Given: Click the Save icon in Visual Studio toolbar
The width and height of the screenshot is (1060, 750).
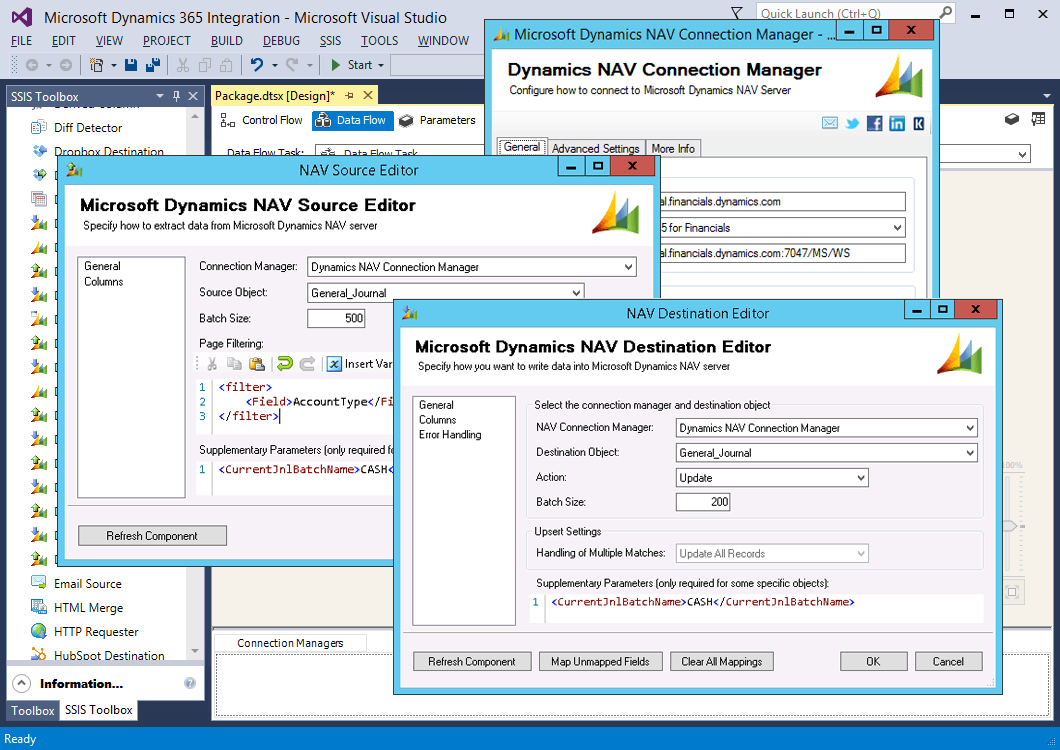Looking at the screenshot, I should pyautogui.click(x=131, y=65).
